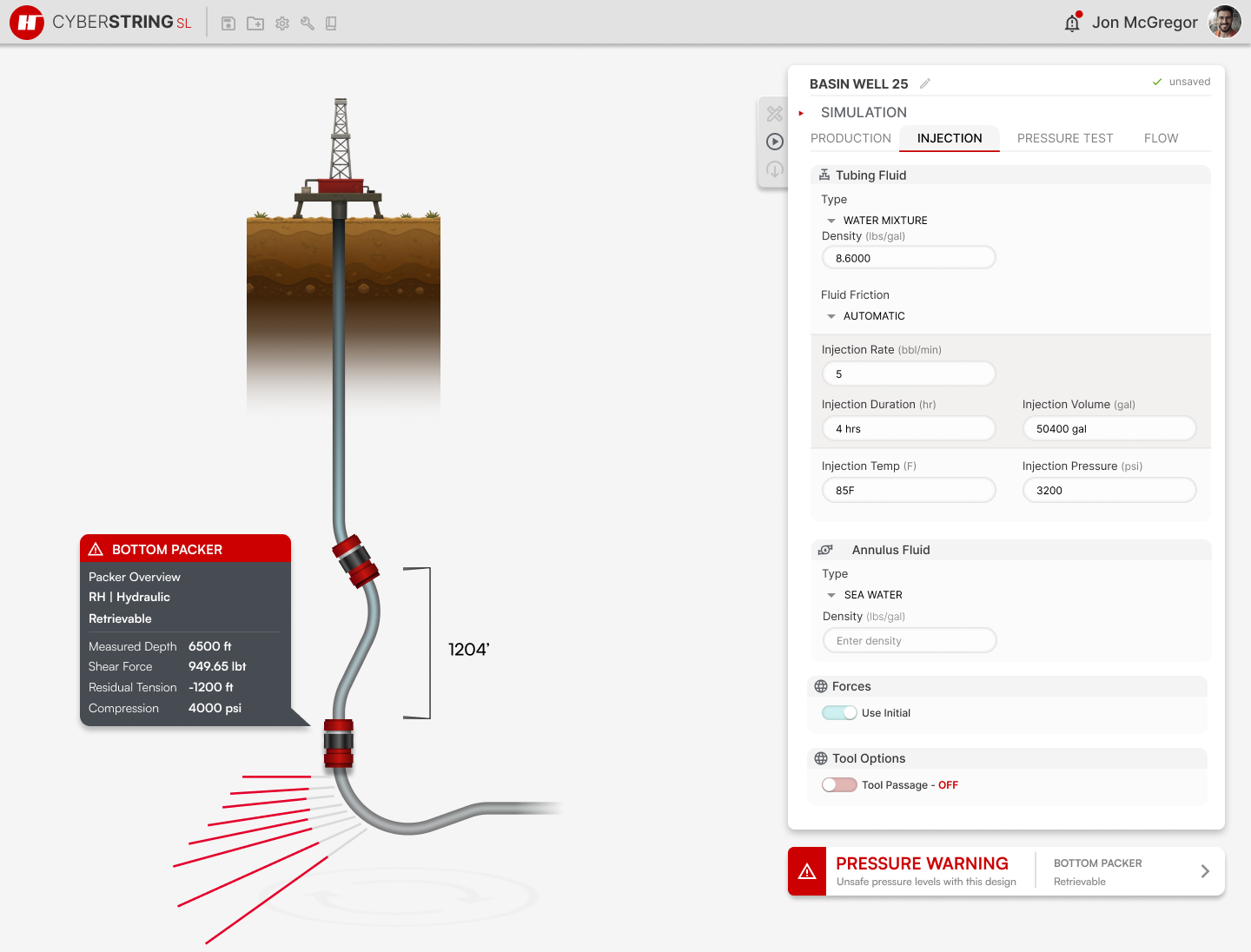The image size is (1251, 952).
Task: Open the WATER MIXTURE type dropdown
Action: [x=877, y=221]
